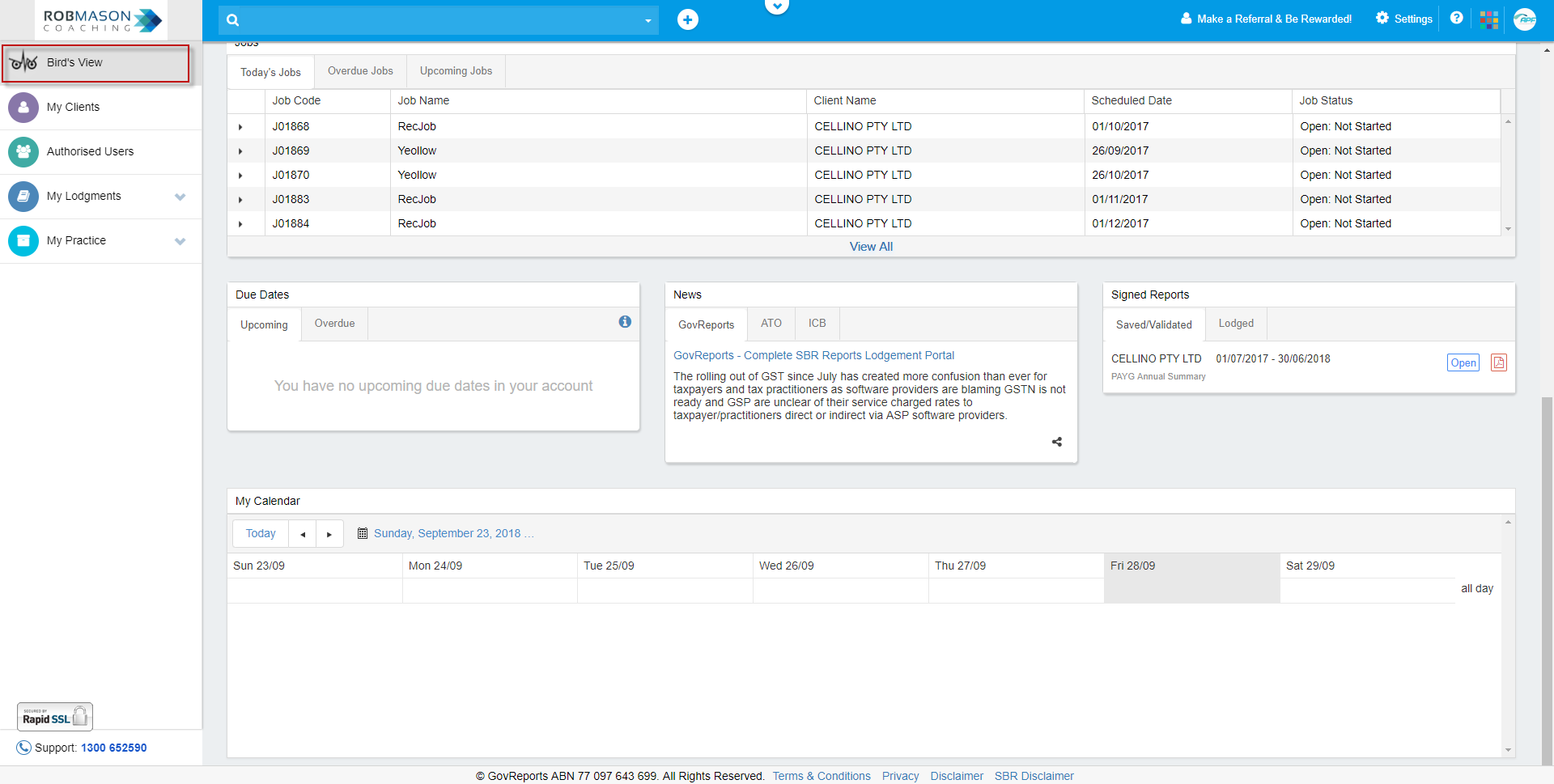Switch to Upcoming Jobs tab
This screenshot has height=784, width=1554.
[456, 71]
